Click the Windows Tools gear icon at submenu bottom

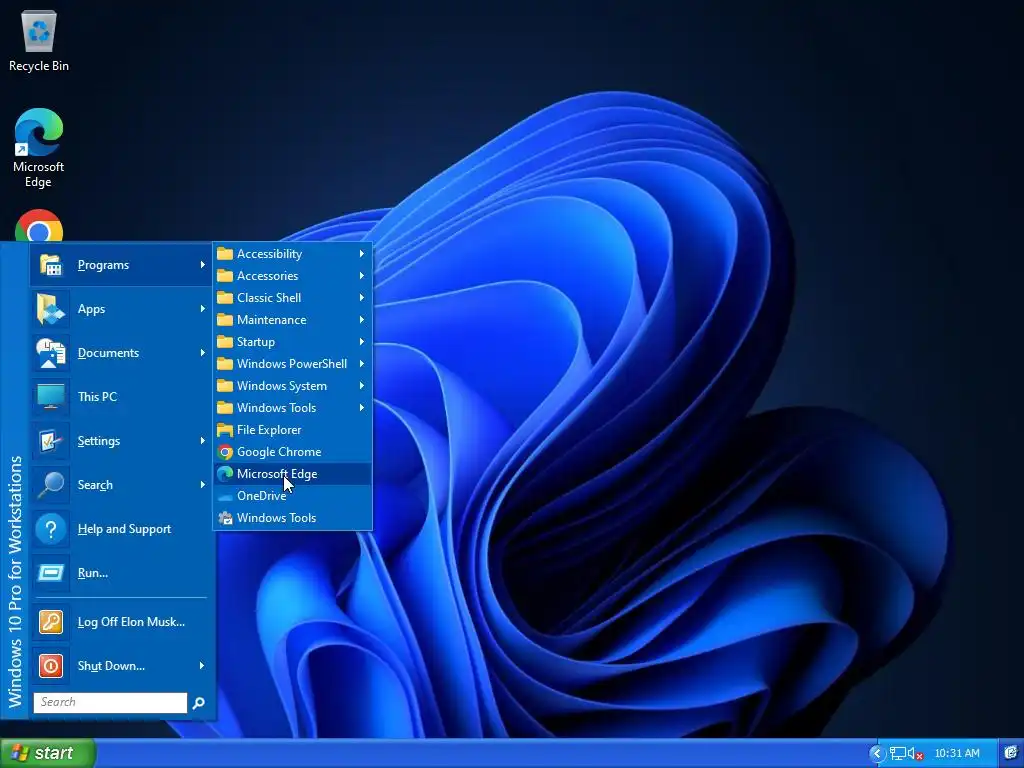point(225,518)
